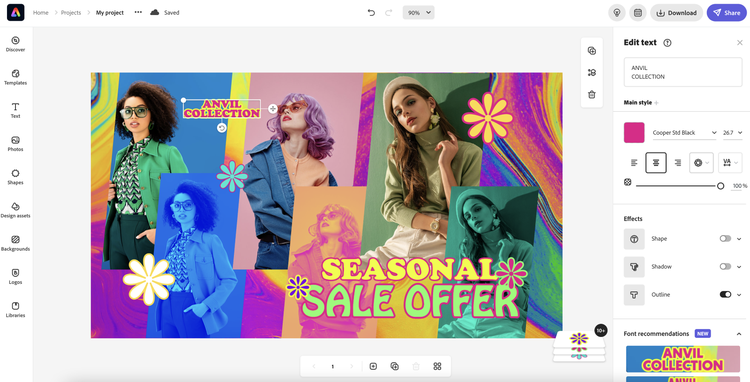750x382 pixels.
Task: Open the Templates sidebar tab
Action: (x=15, y=77)
